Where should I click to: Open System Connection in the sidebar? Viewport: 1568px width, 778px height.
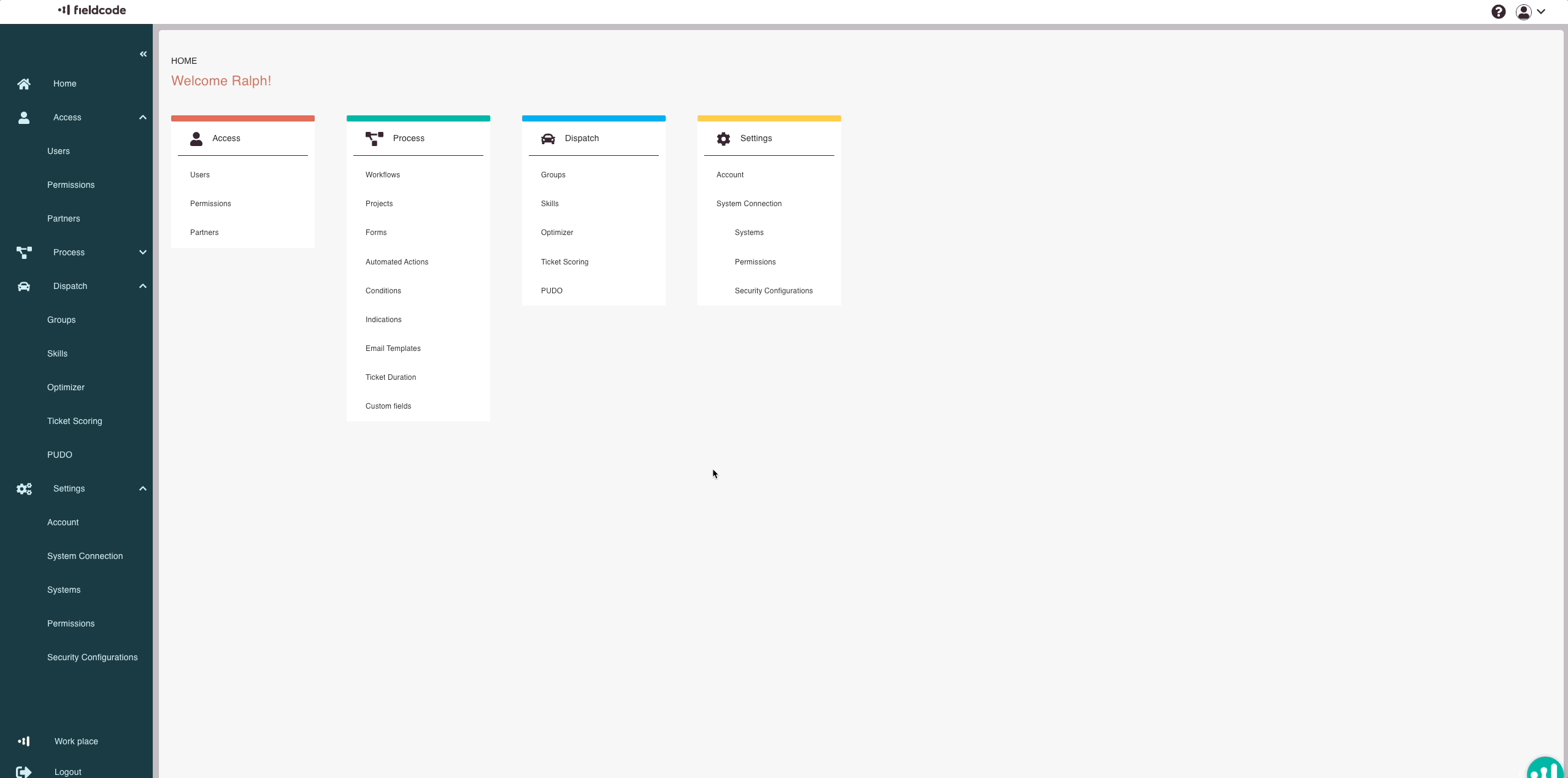(x=85, y=556)
